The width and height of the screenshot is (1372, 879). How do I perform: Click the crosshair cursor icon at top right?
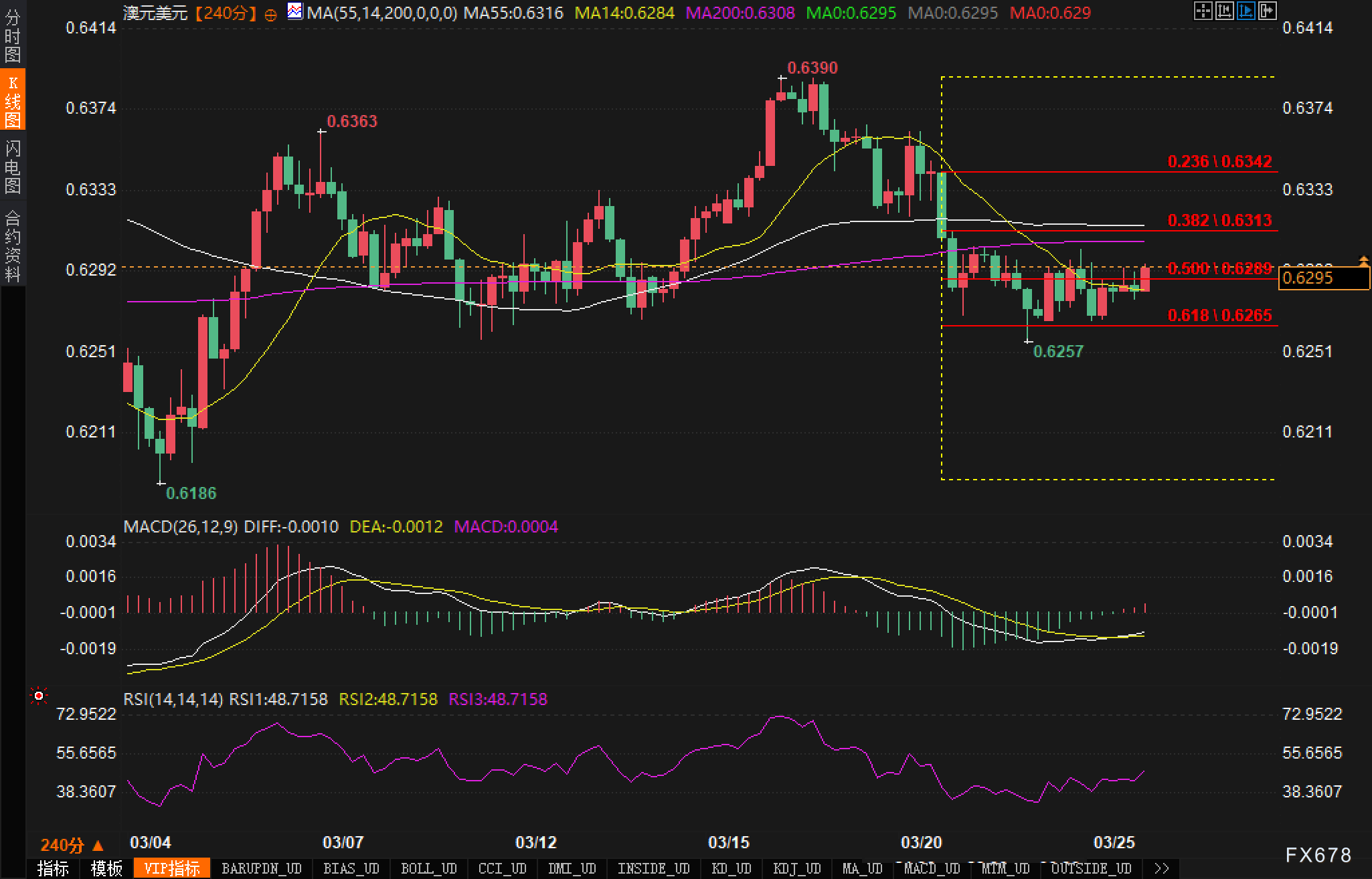(x=1203, y=11)
